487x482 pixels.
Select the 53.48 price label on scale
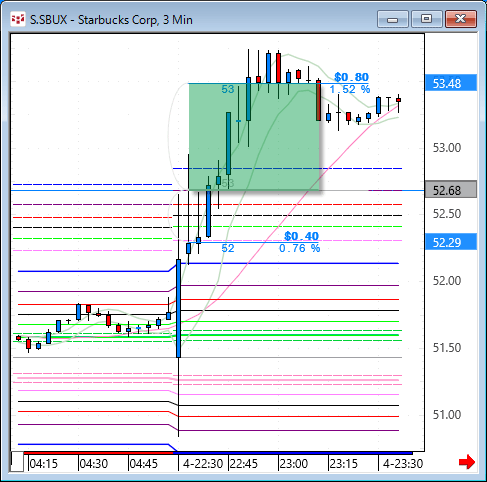click(x=451, y=83)
